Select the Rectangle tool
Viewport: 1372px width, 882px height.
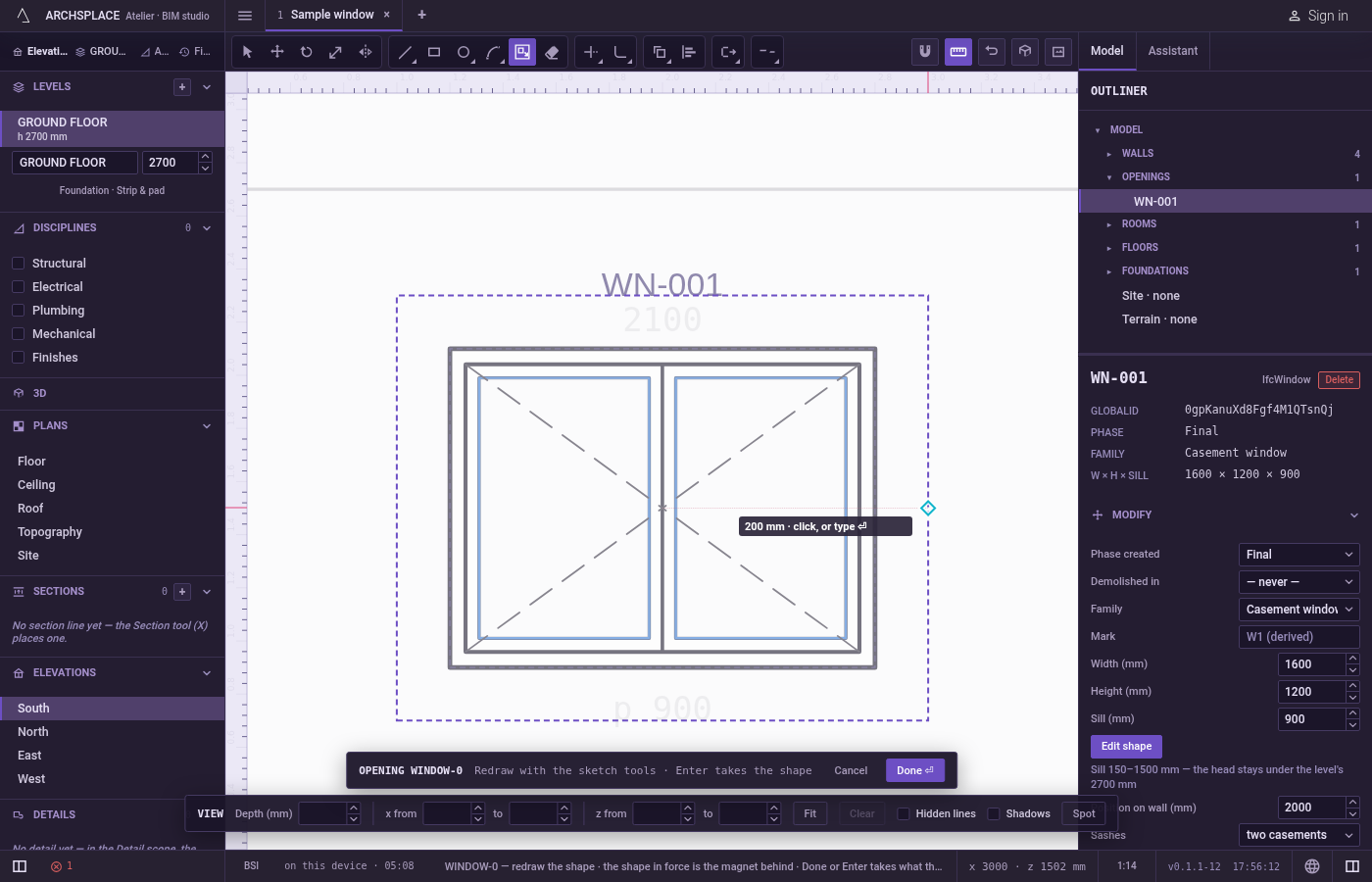[434, 52]
